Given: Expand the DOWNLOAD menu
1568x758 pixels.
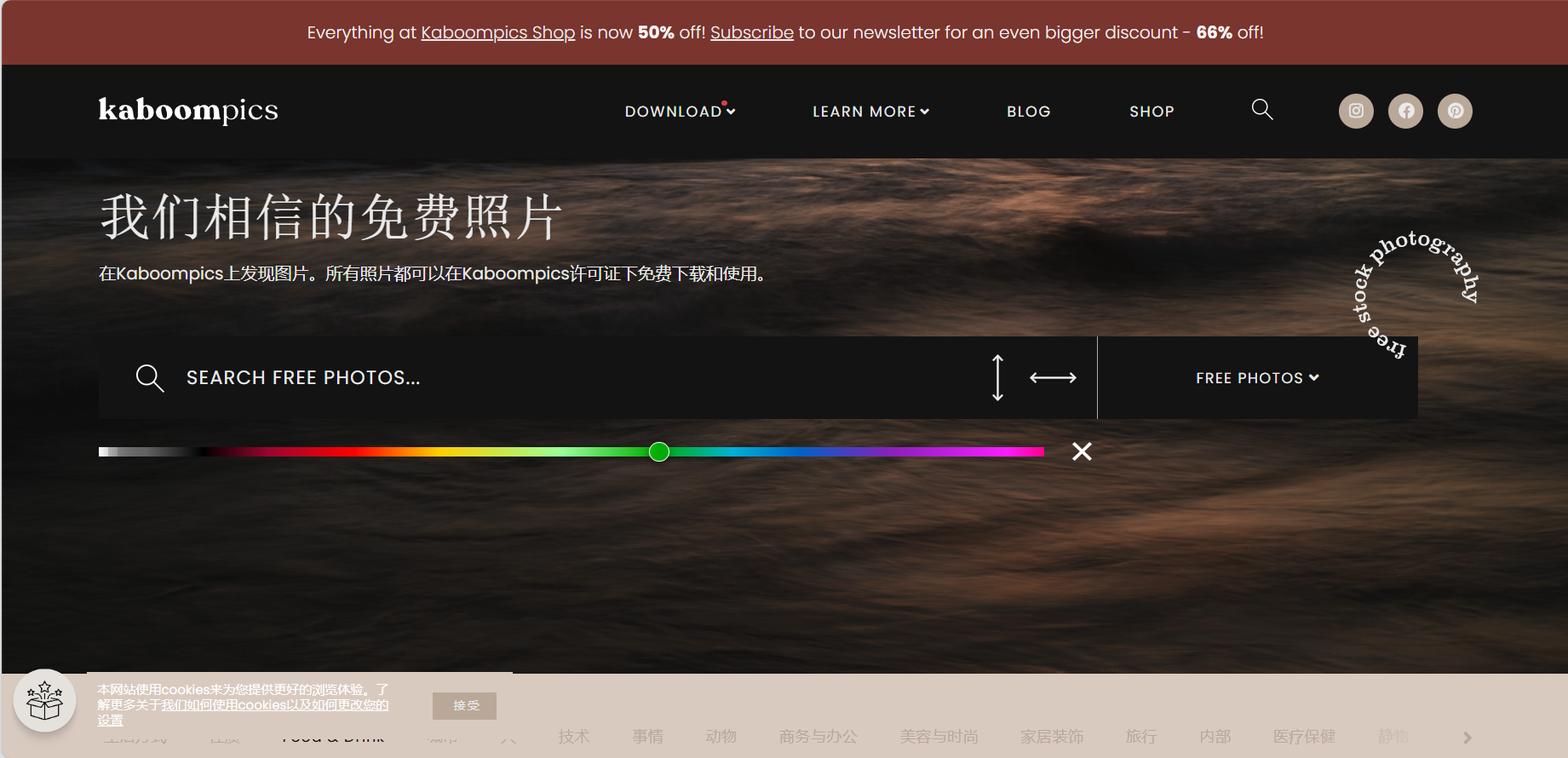Looking at the screenshot, I should coord(680,112).
